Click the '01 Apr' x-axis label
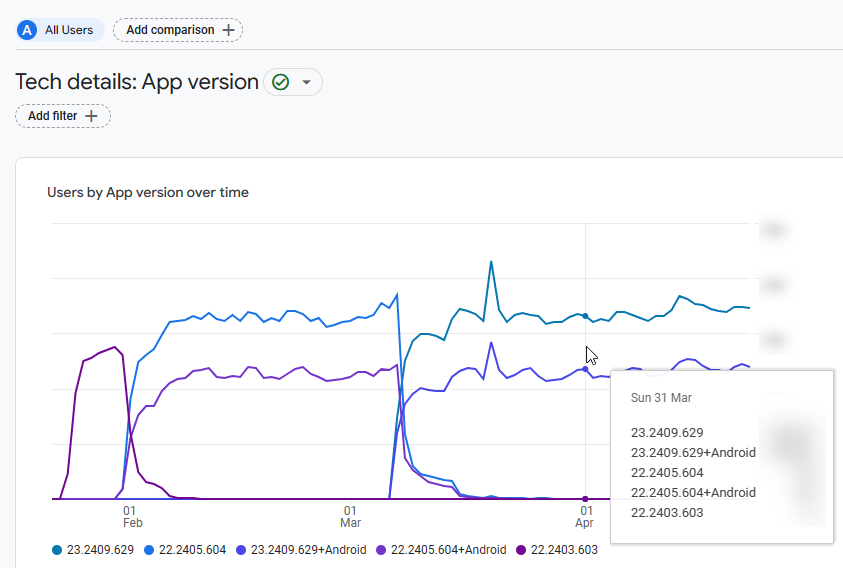Viewport: 843px width, 568px height. coord(585,516)
